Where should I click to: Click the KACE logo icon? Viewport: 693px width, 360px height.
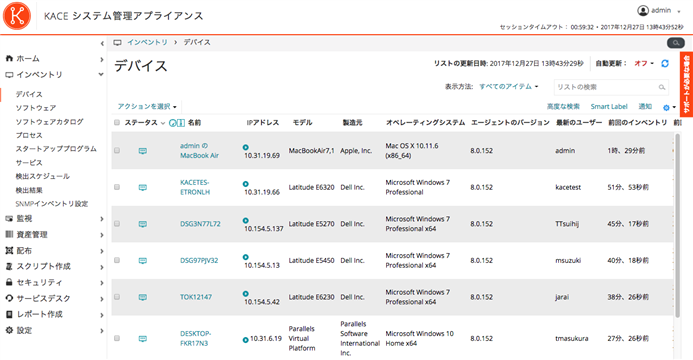(17, 16)
